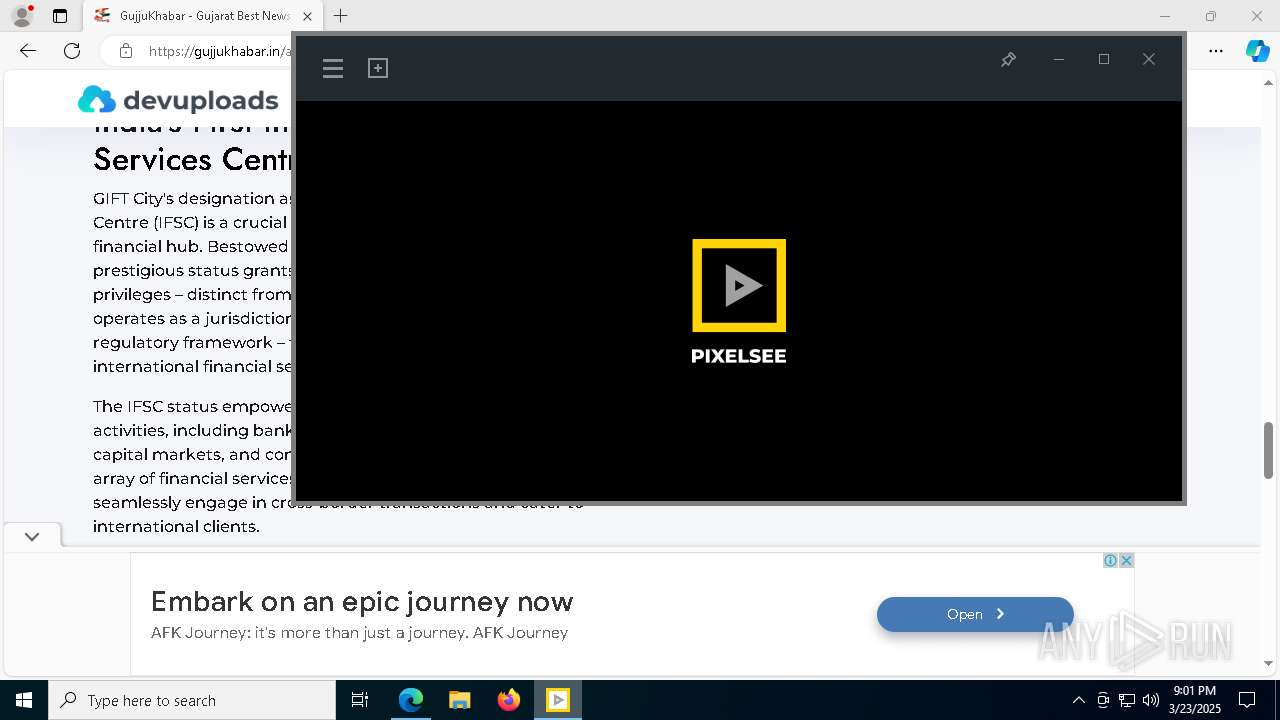The image size is (1280, 720).
Task: Click the 'Embark on an epic journey now' headline
Action: (362, 602)
